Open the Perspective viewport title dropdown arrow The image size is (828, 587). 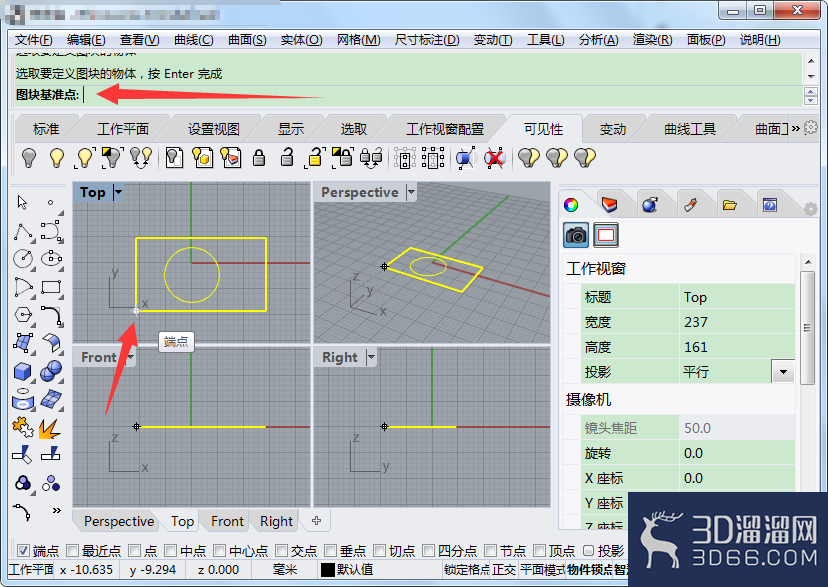coord(411,192)
